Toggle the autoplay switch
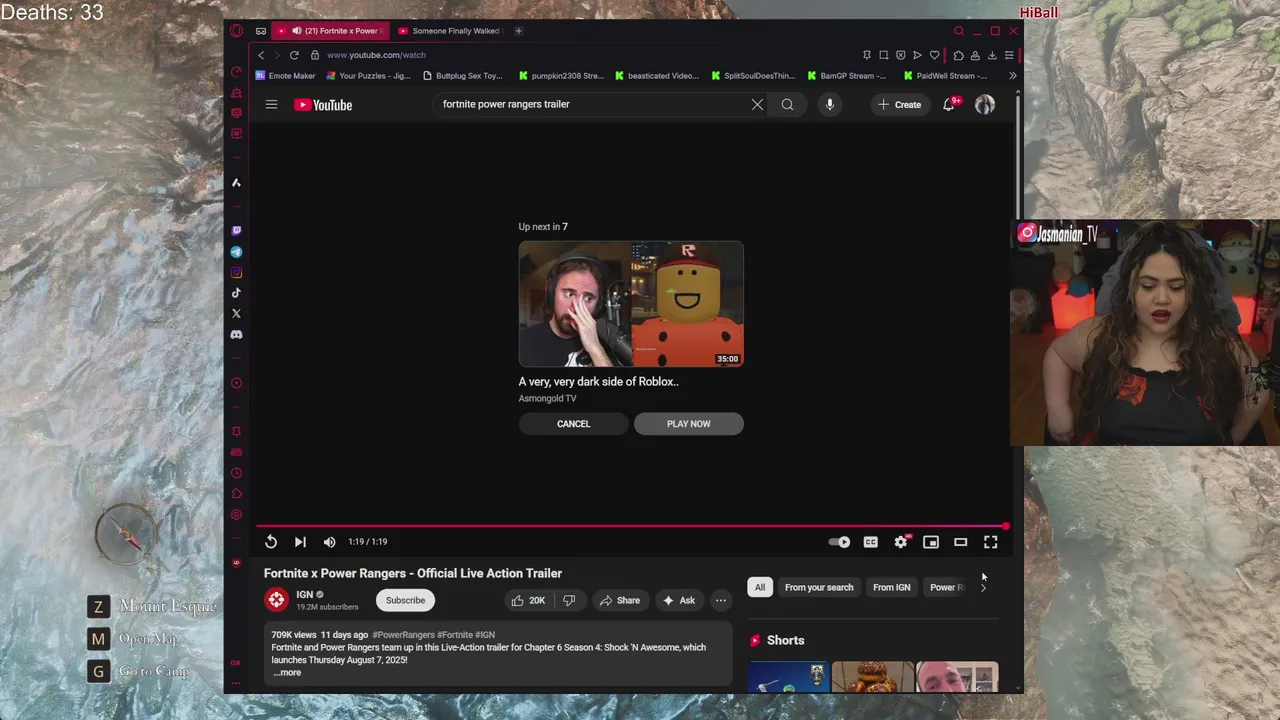 (x=839, y=542)
